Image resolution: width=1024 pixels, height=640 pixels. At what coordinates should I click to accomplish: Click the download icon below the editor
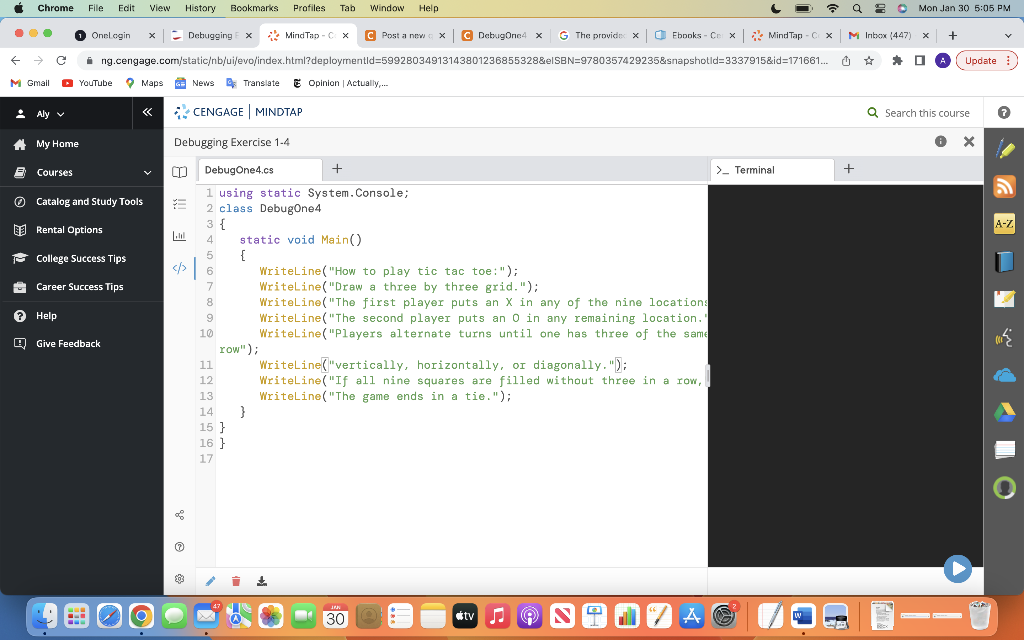pyautogui.click(x=261, y=580)
